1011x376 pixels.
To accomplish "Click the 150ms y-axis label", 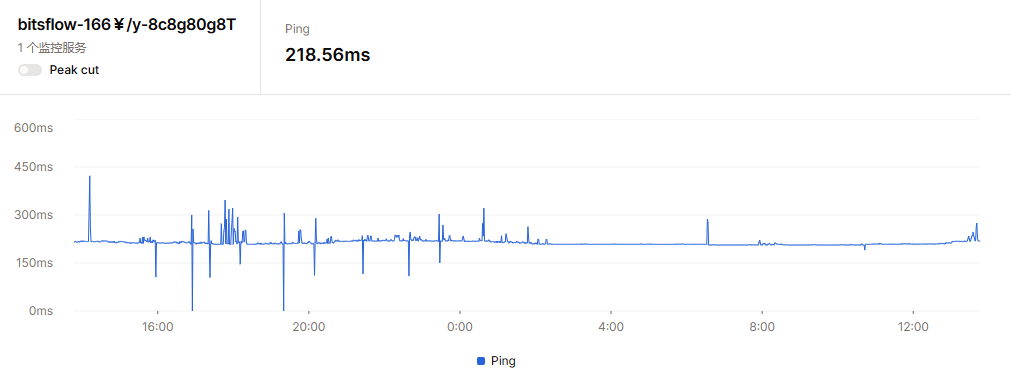I will [34, 263].
